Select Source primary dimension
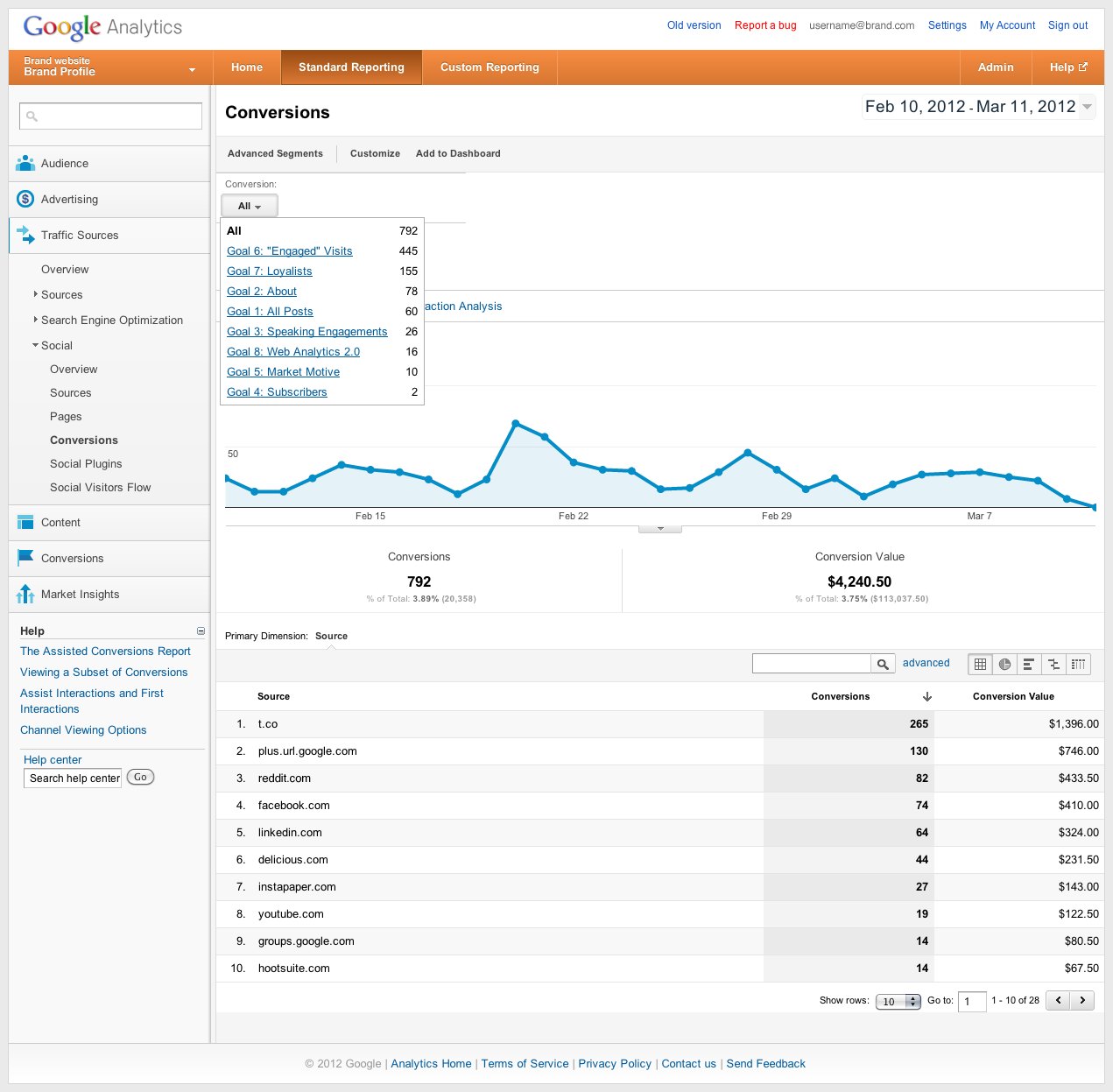The height and width of the screenshot is (1092, 1113). (x=331, y=636)
